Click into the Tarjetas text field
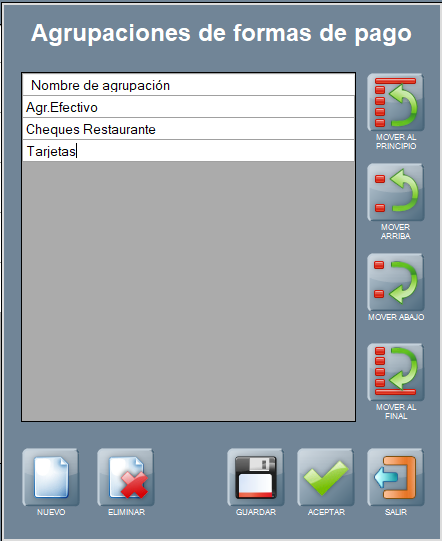The height and width of the screenshot is (541, 442). [x=188, y=151]
